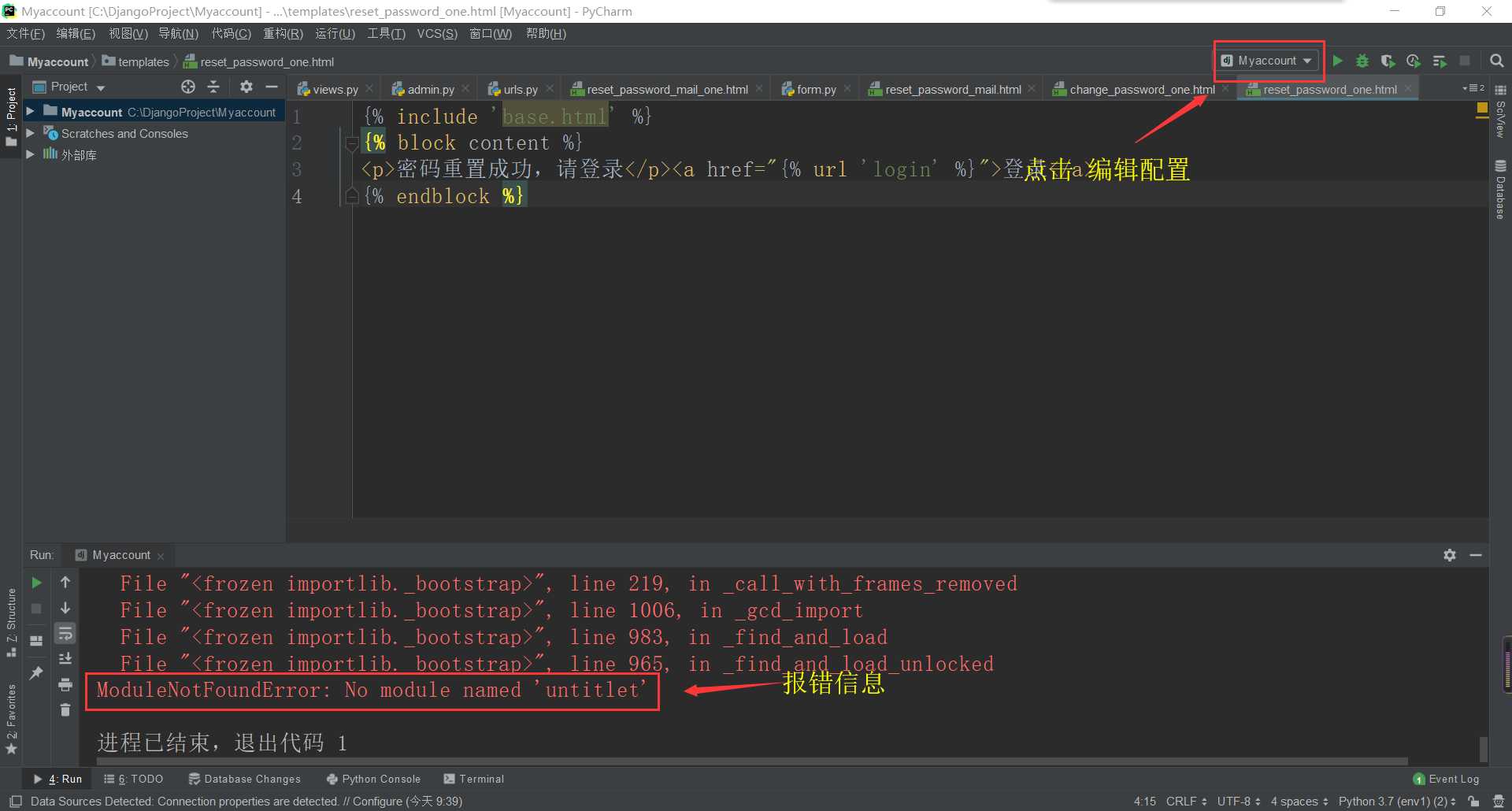
Task: Click the 4: Run tool window button
Action: (57, 779)
